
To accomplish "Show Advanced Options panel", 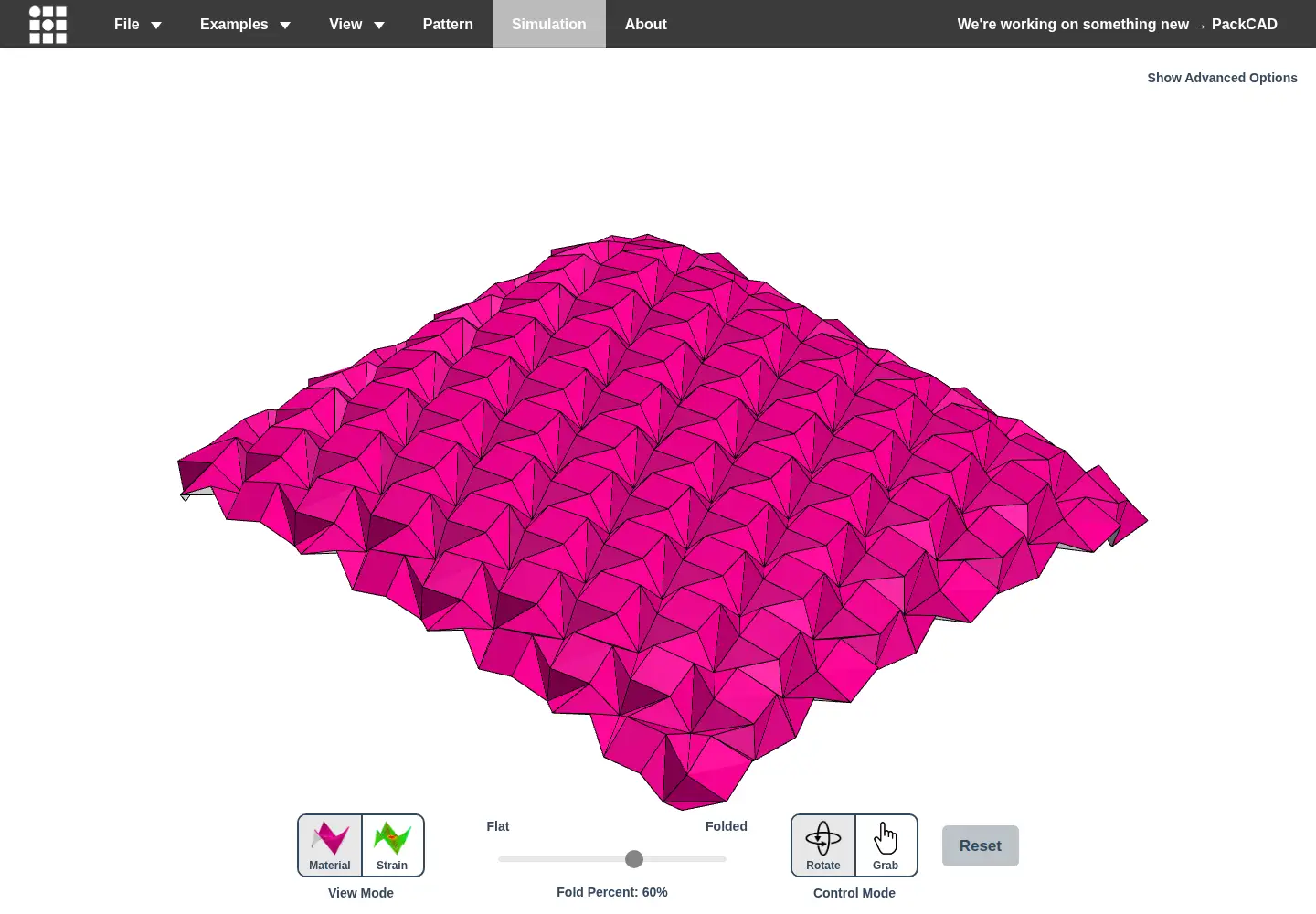I will pyautogui.click(x=1222, y=78).
